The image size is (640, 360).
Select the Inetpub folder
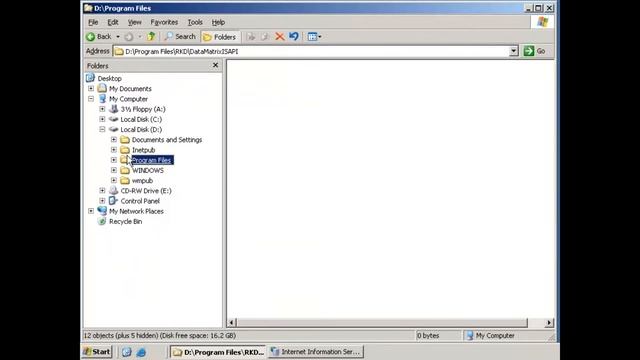(143, 150)
